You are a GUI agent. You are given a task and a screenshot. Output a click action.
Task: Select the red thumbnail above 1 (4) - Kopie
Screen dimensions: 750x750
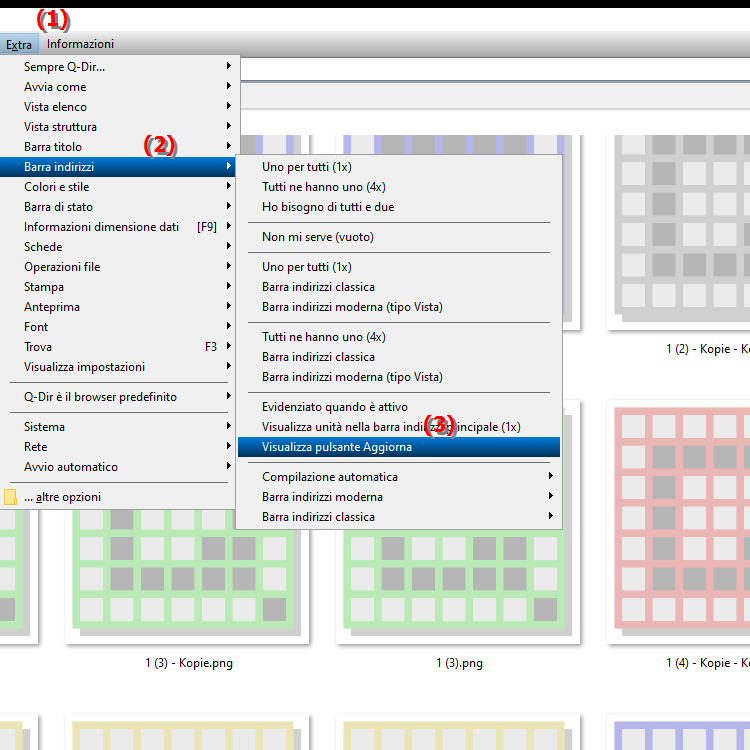coord(678,522)
